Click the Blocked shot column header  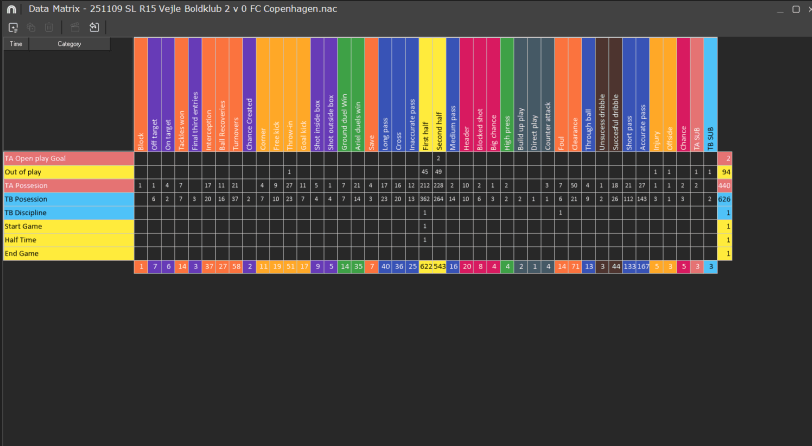480,94
